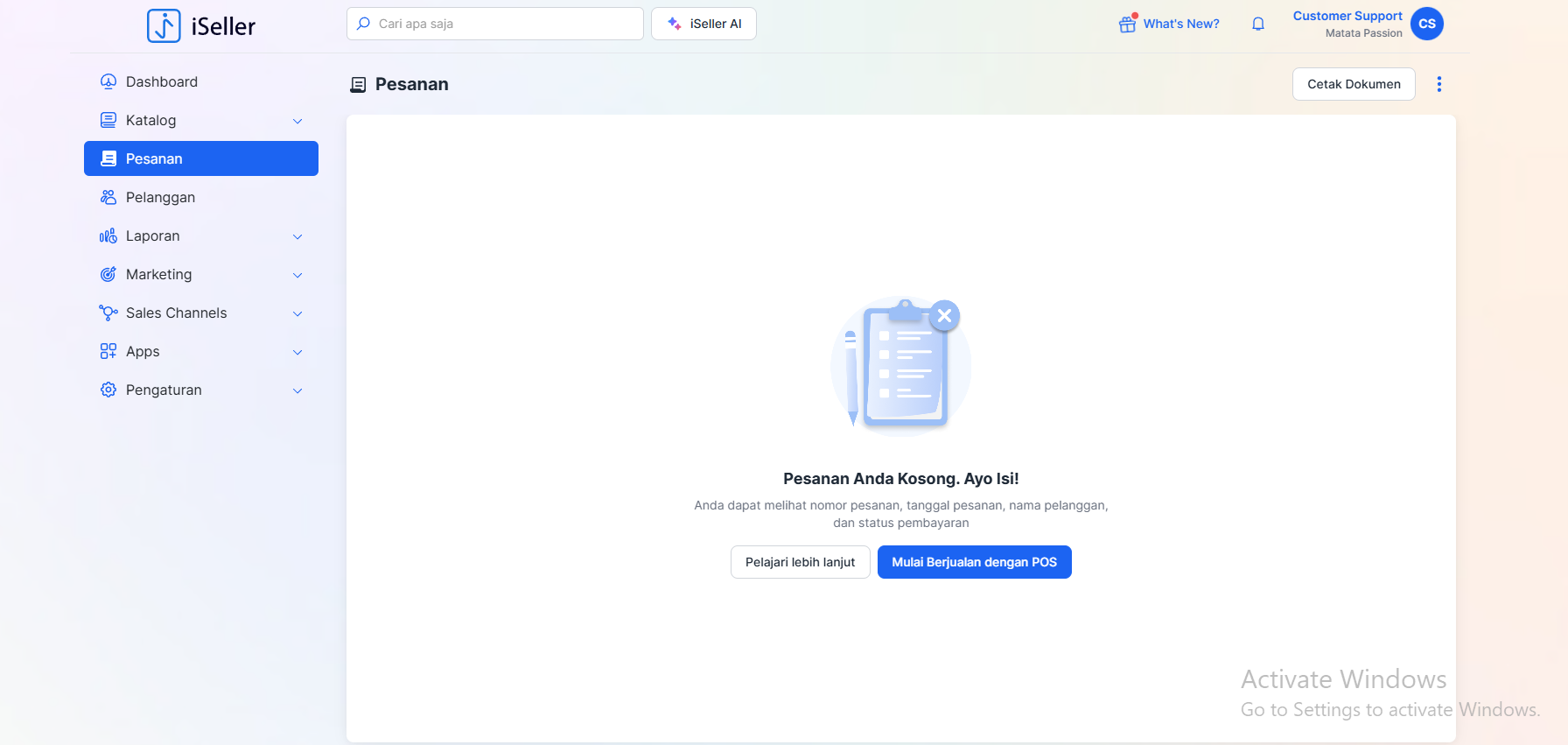Click the Dashboard gauge icon

[108, 81]
